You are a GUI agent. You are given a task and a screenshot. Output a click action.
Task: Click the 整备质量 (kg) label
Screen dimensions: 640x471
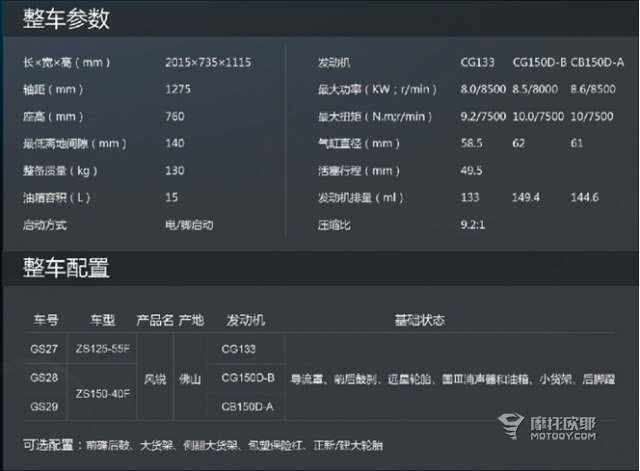click(x=60, y=171)
